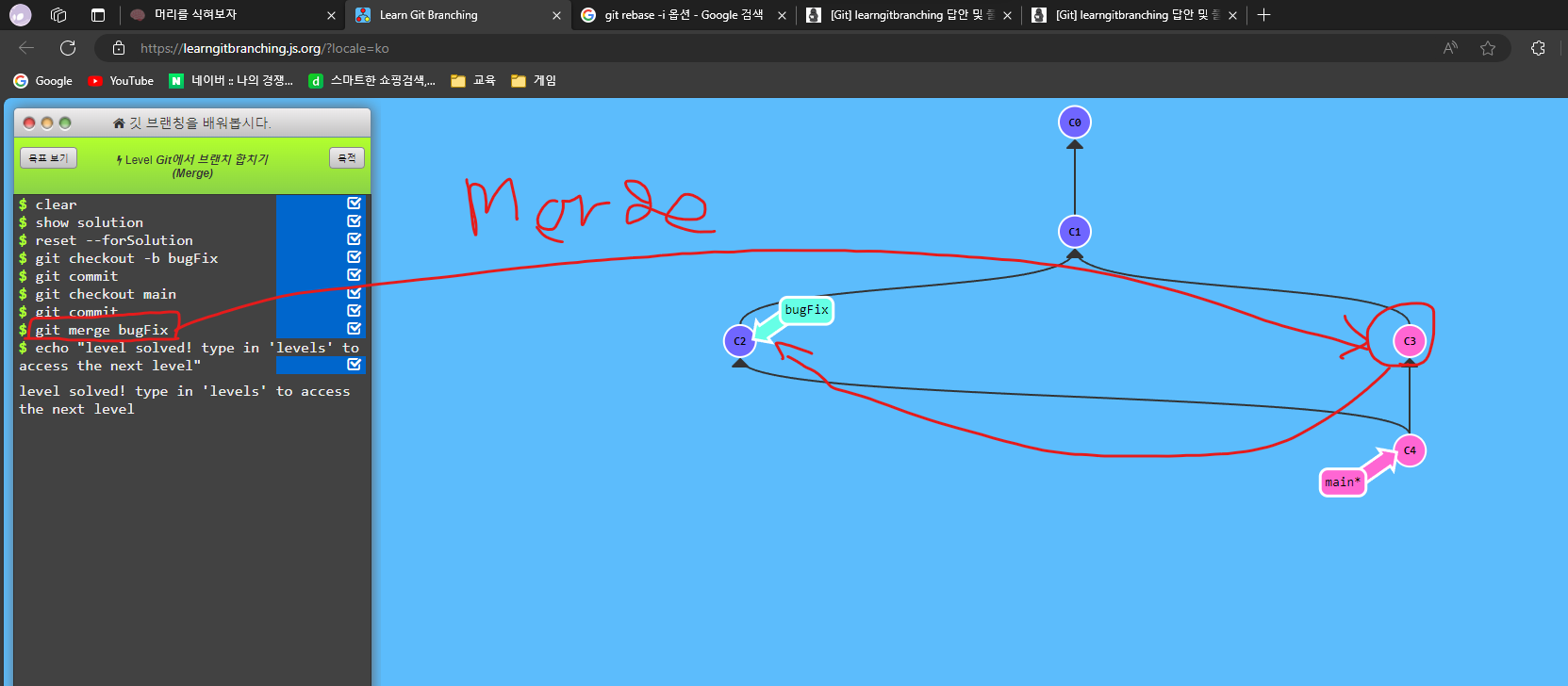This screenshot has width=1568, height=686.
Task: Click the checkbox beside show solution
Action: 355,221
